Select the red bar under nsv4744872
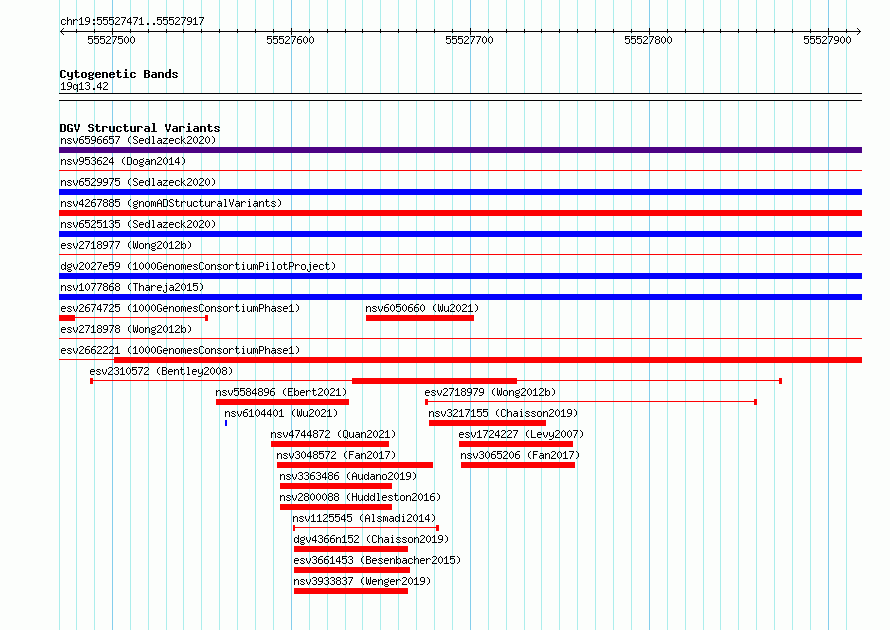The image size is (890, 630). click(x=330, y=444)
